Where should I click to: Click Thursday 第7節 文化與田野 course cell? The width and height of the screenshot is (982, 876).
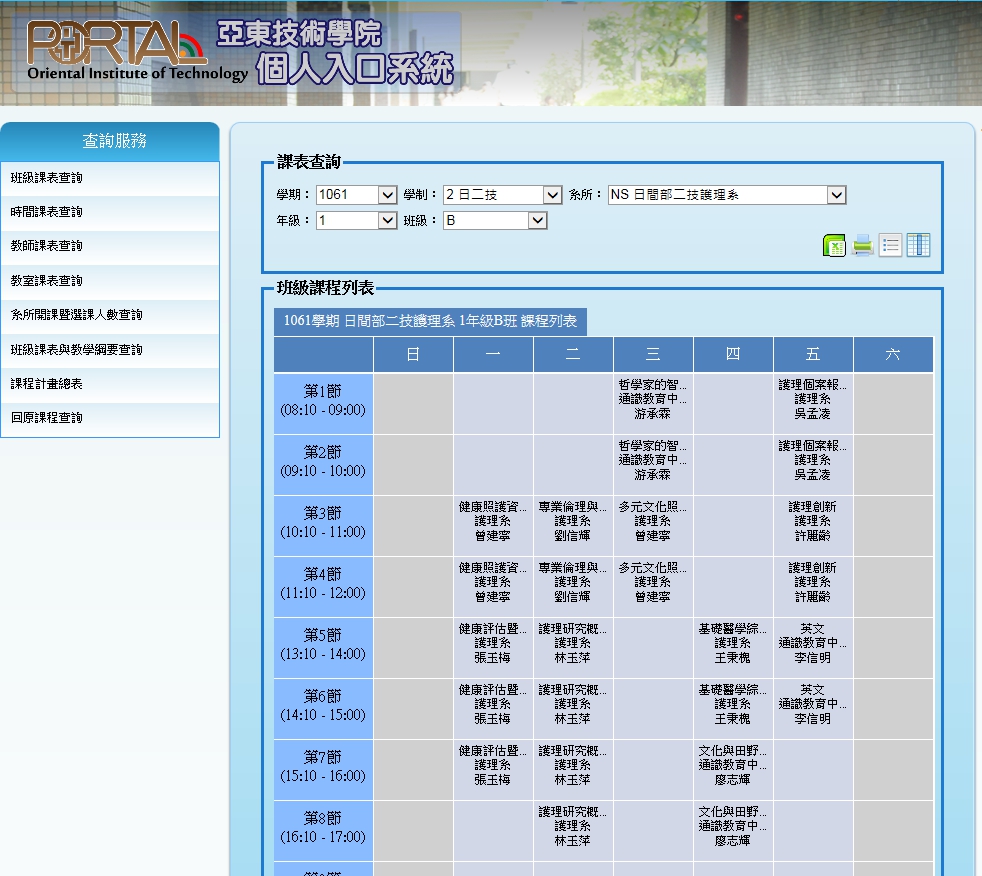[733, 770]
